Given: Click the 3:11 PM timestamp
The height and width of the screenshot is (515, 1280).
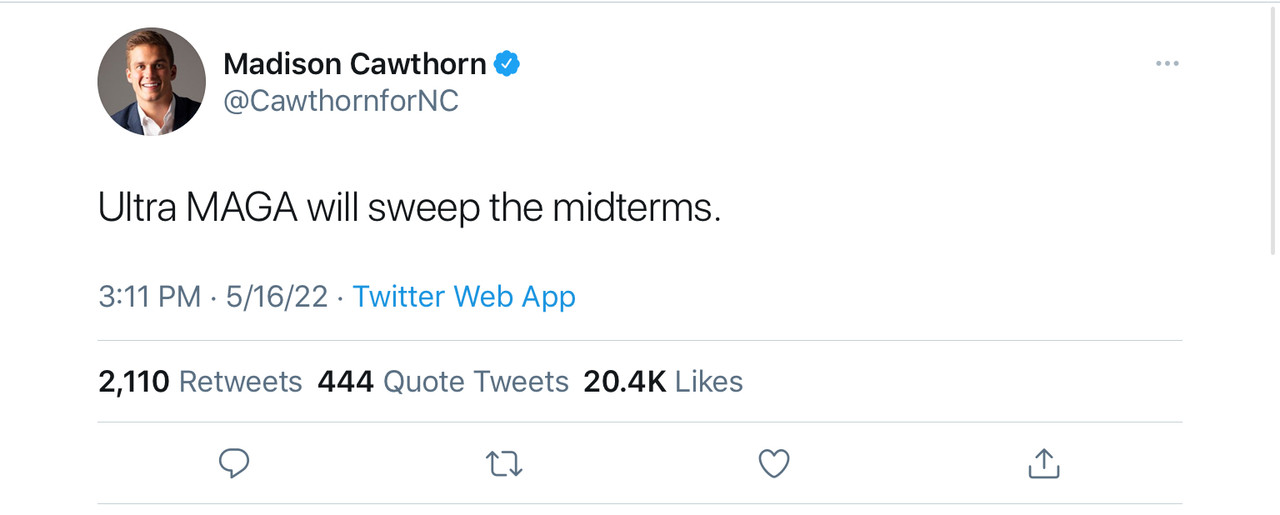Looking at the screenshot, I should click(150, 297).
